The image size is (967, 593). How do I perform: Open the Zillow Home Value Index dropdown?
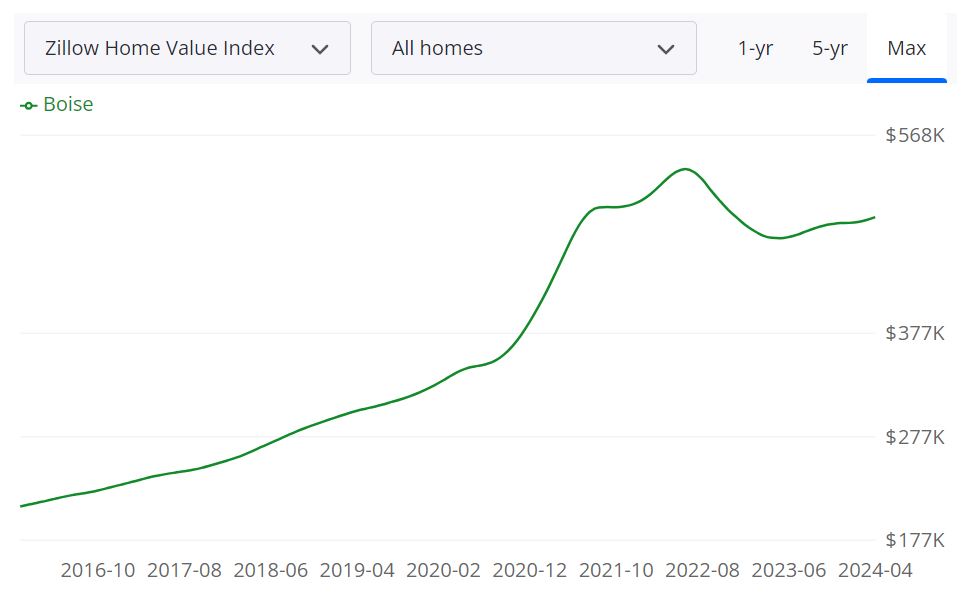point(187,48)
